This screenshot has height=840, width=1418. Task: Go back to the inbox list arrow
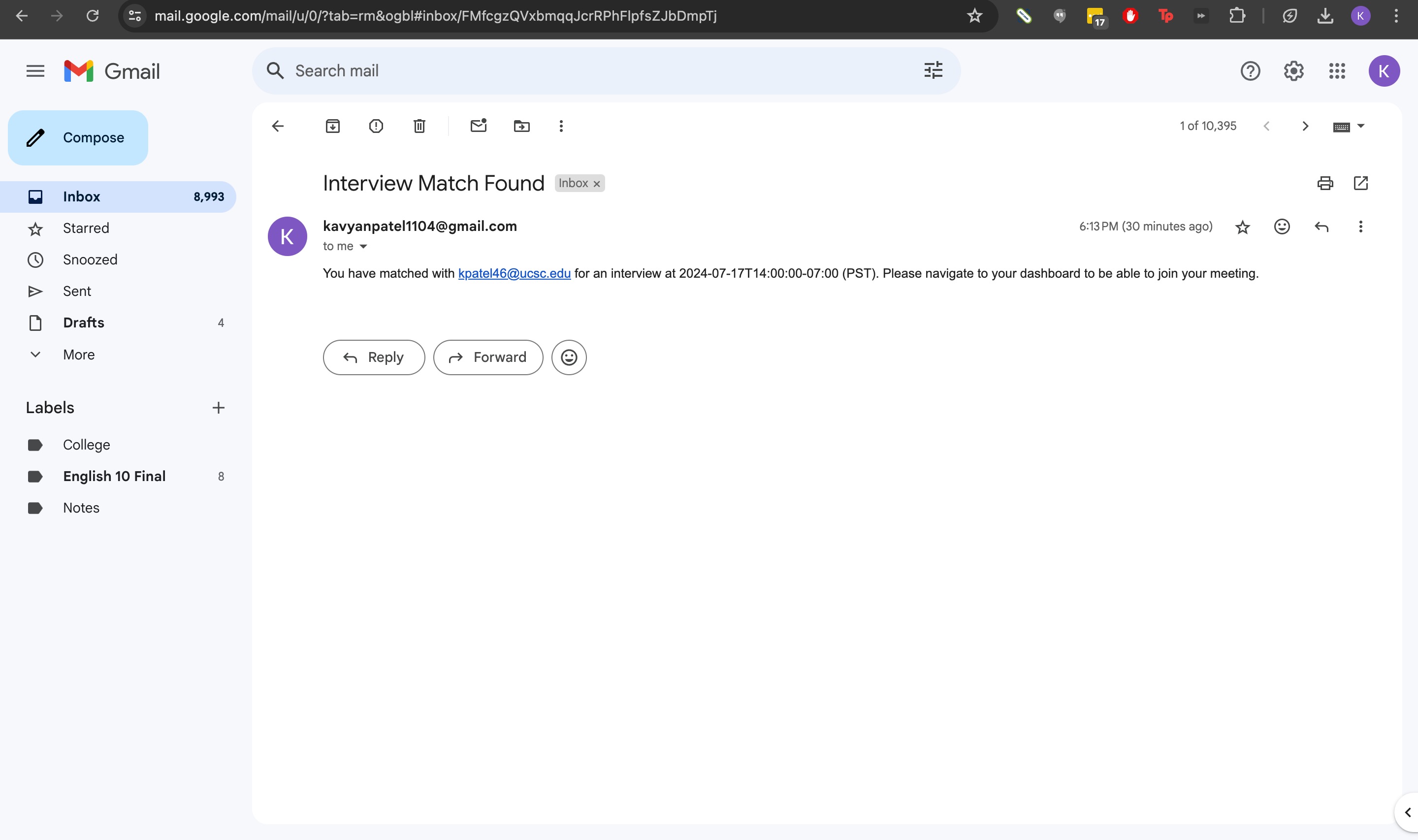278,126
